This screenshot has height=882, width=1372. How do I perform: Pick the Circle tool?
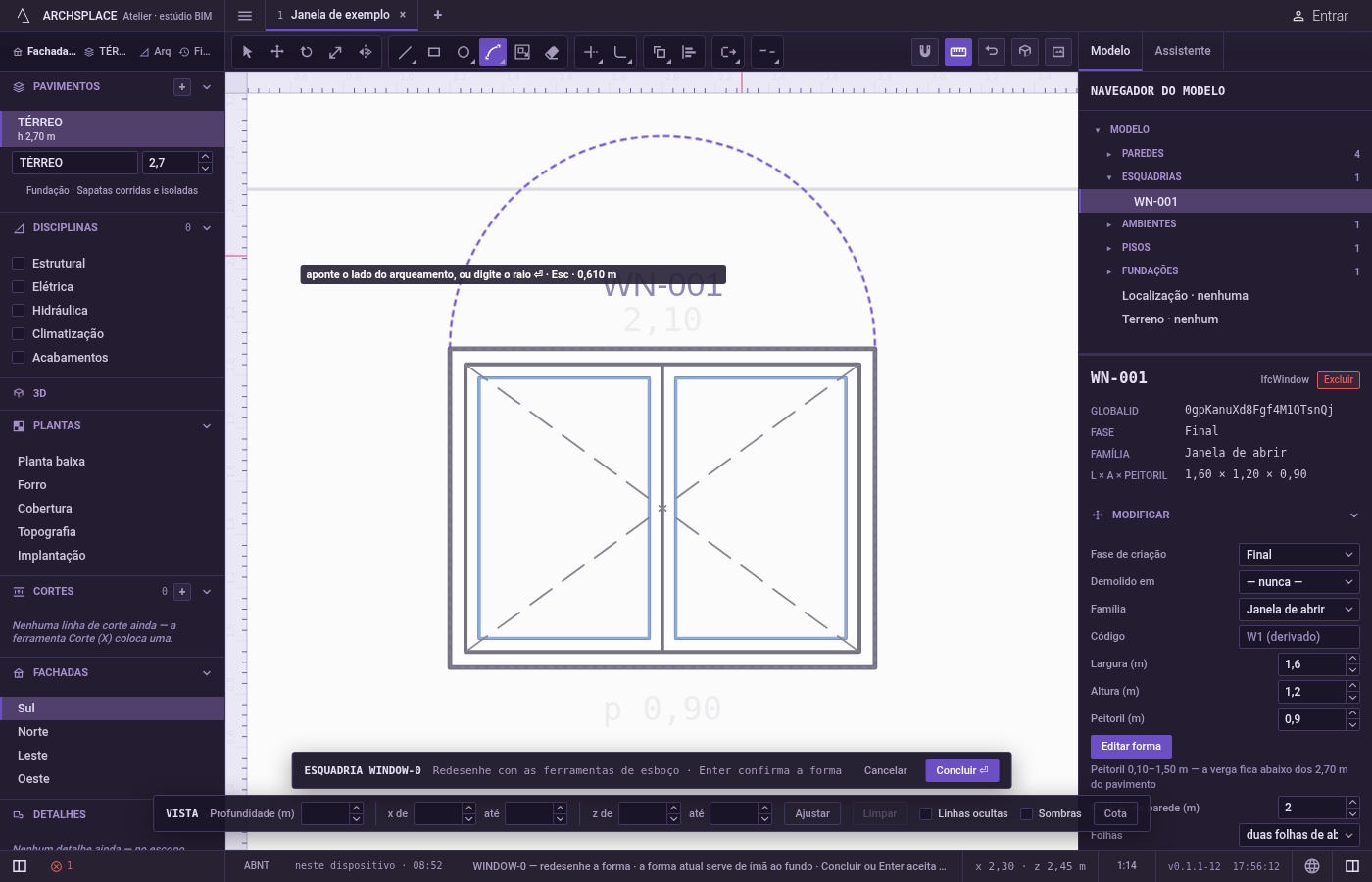pyautogui.click(x=464, y=52)
